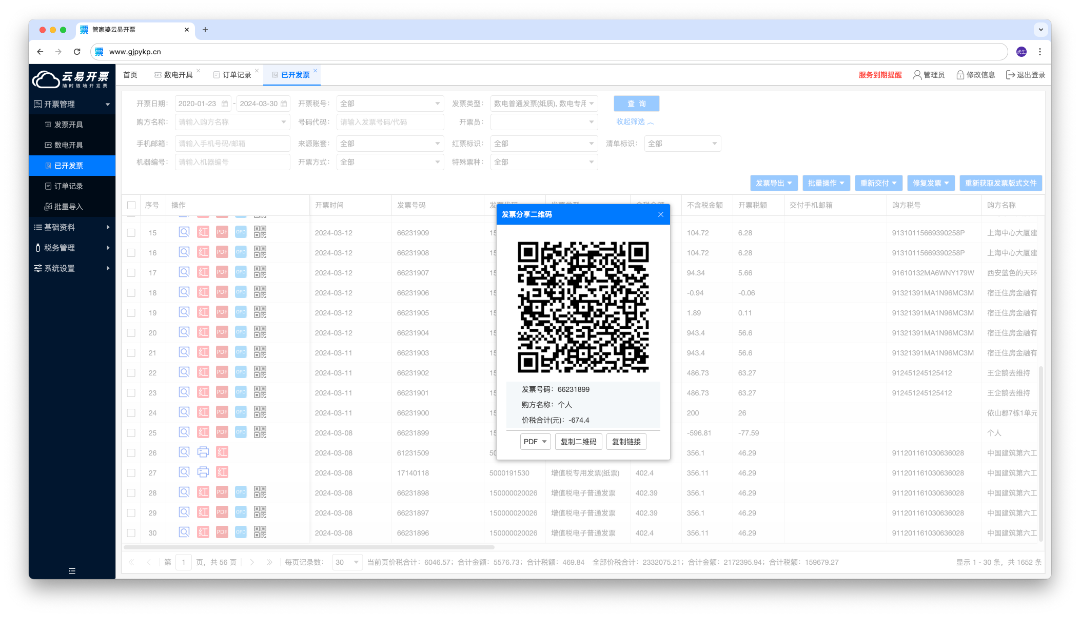1080x617 pixels.
Task: Open the 开票税号 dropdown
Action: click(x=390, y=103)
